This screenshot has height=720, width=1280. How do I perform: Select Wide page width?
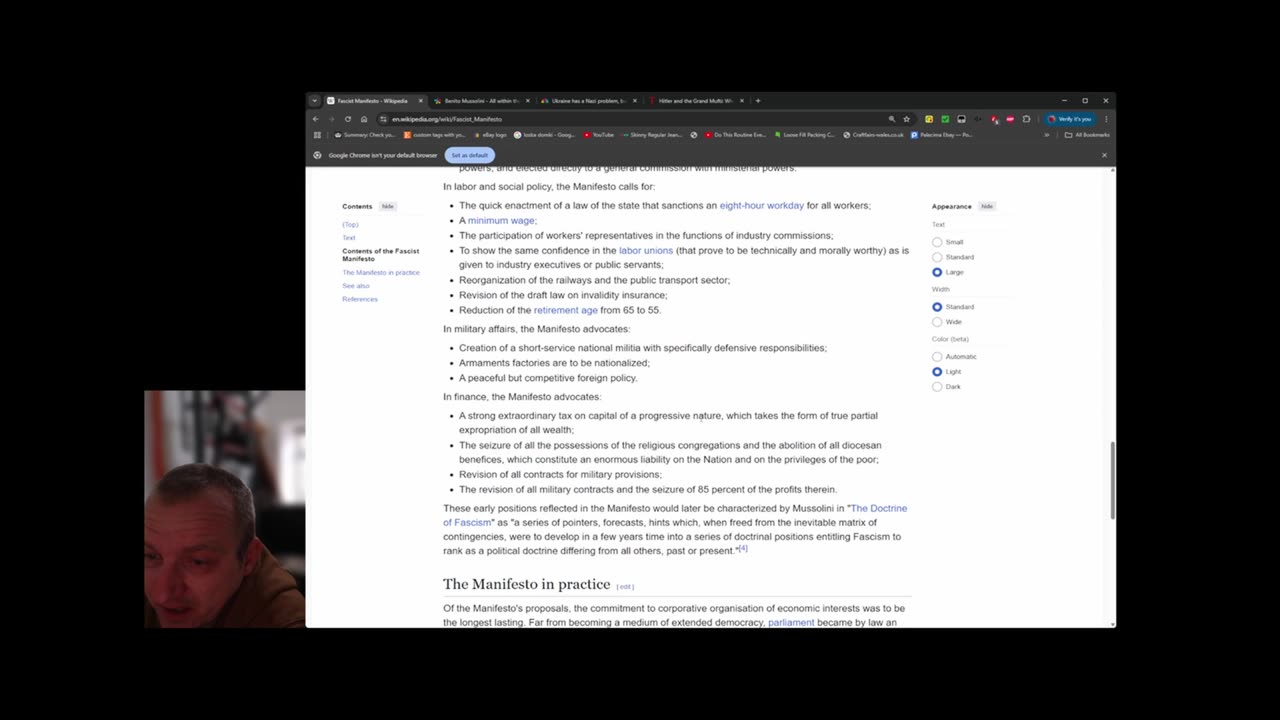click(937, 322)
